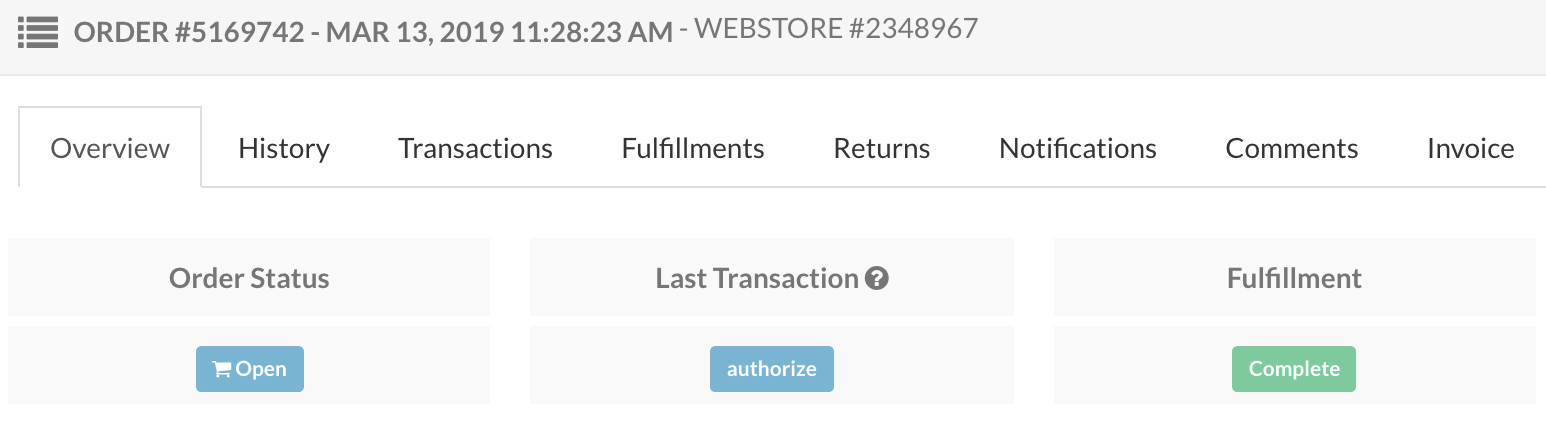Go to the Transactions tab

pos(475,148)
